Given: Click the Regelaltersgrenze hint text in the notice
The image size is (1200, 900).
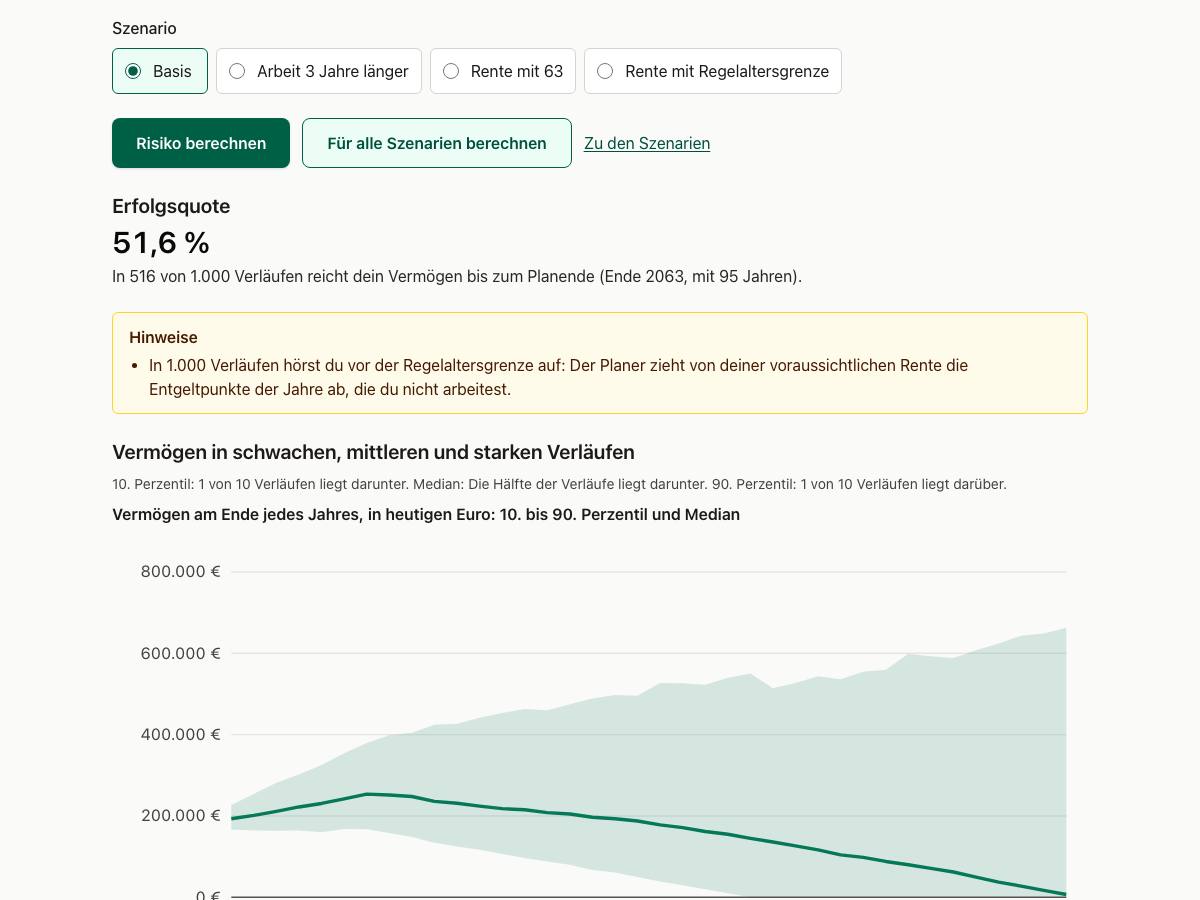Looking at the screenshot, I should 558,377.
